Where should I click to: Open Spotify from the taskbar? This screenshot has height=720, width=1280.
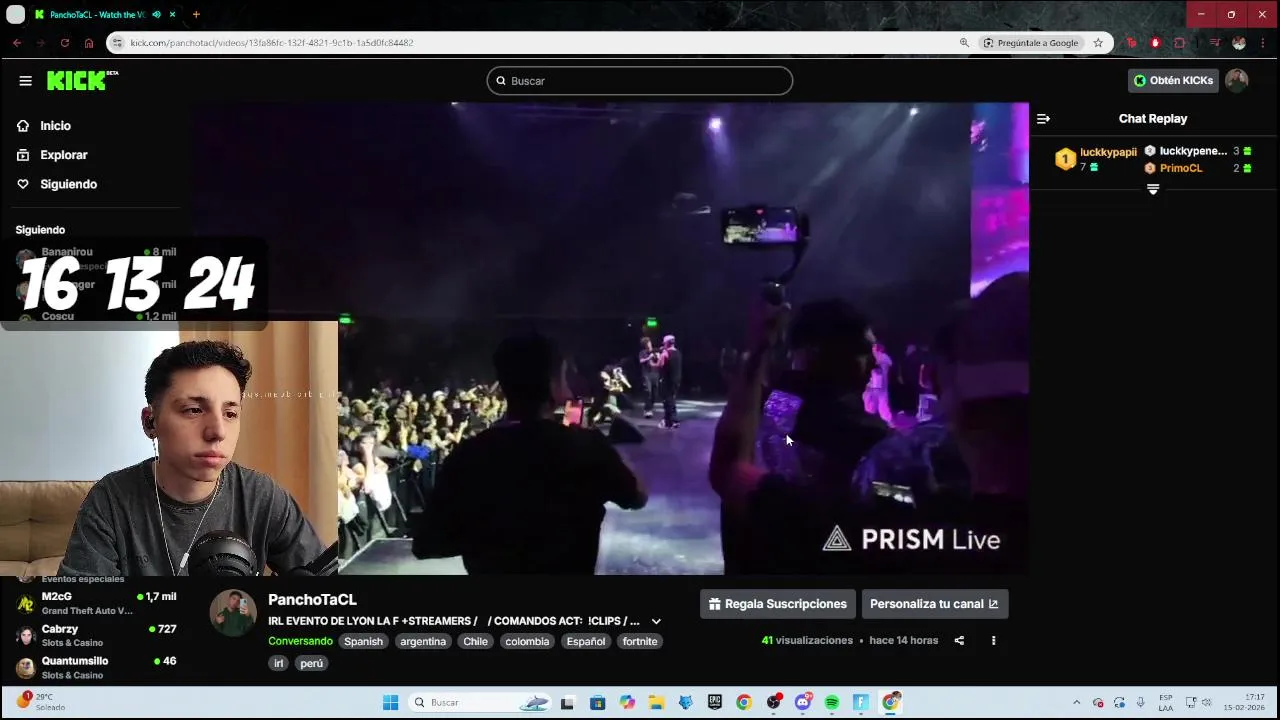coord(832,703)
